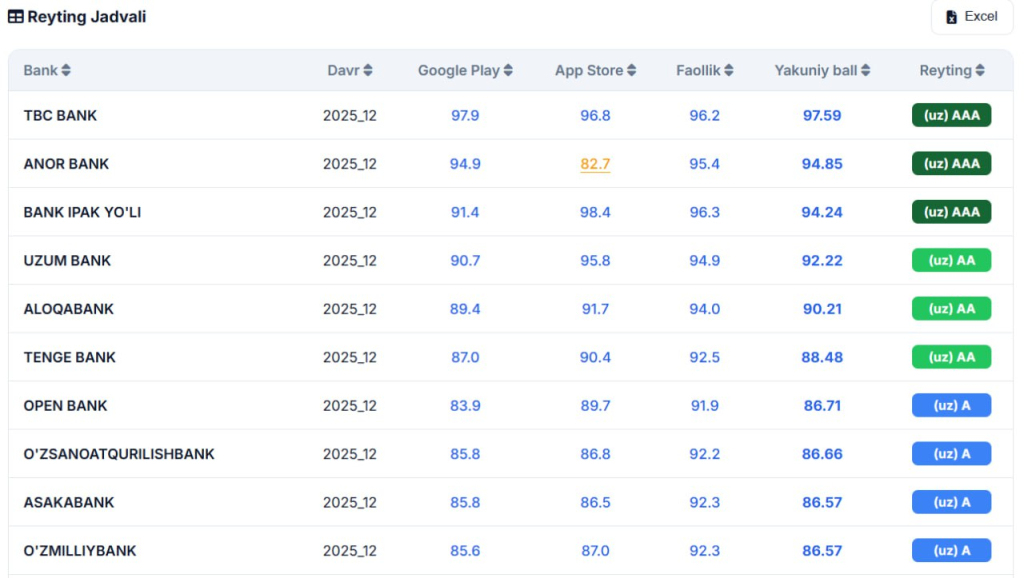
Task: Click sort arrows next to Faollik
Action: pos(729,71)
